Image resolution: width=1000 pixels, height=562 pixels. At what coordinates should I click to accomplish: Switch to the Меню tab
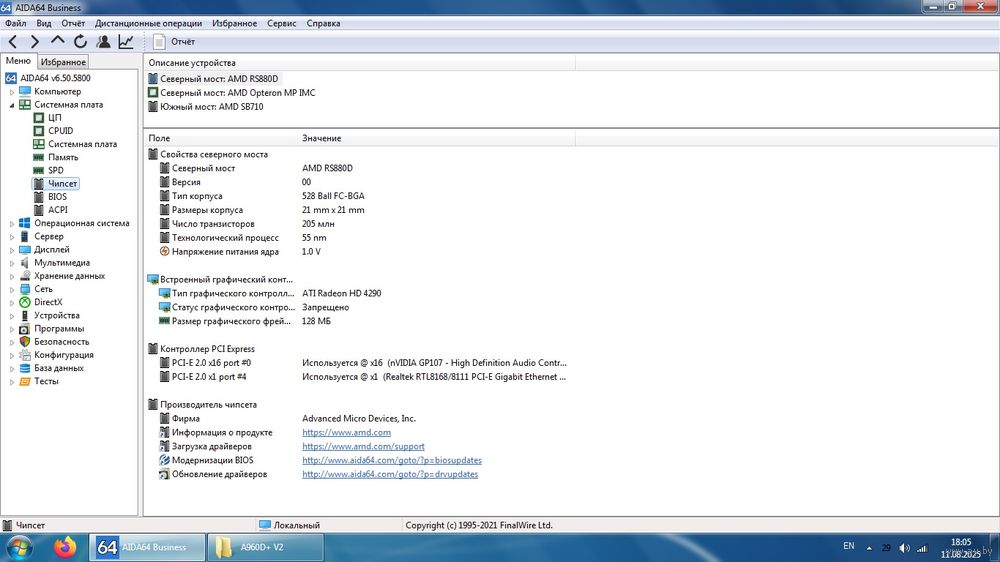point(18,61)
